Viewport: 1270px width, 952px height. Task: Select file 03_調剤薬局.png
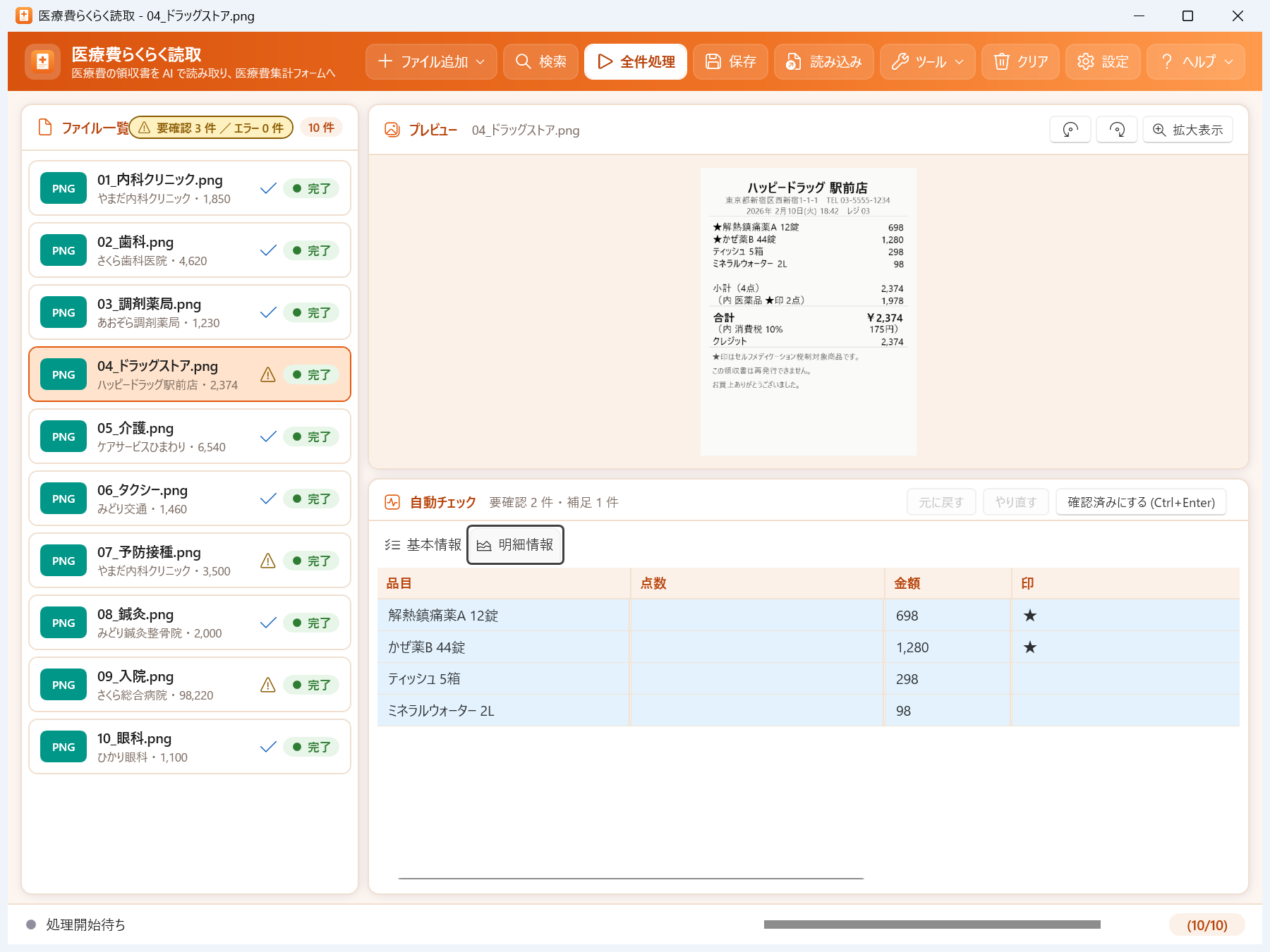(190, 312)
